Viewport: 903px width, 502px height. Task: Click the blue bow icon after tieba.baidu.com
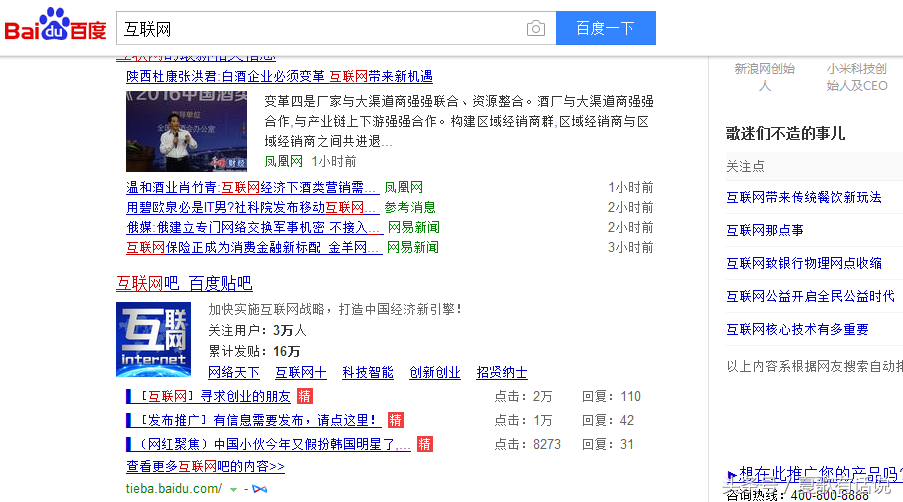tap(260, 489)
